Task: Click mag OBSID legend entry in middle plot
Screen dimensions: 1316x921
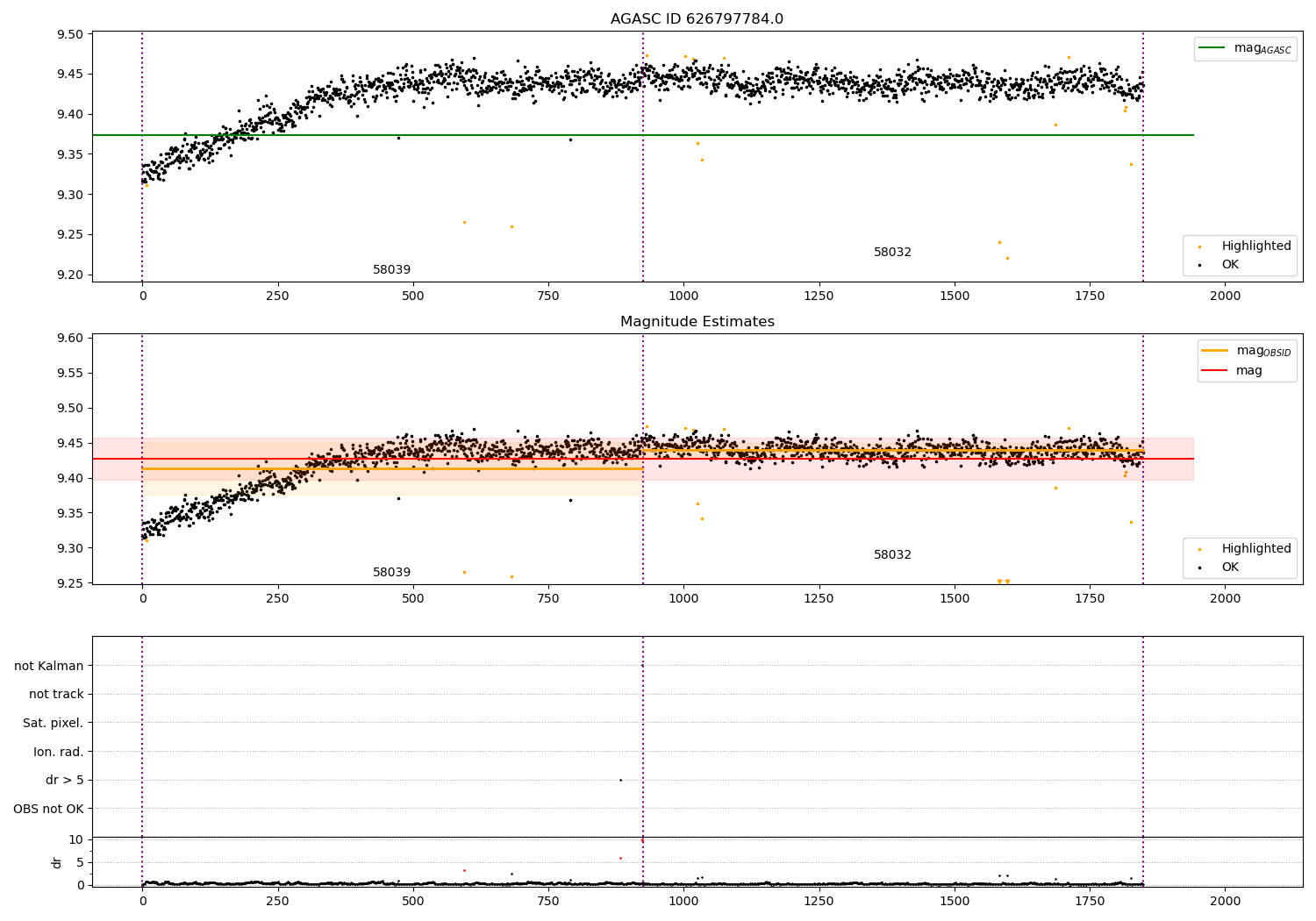Action: tap(1247, 351)
